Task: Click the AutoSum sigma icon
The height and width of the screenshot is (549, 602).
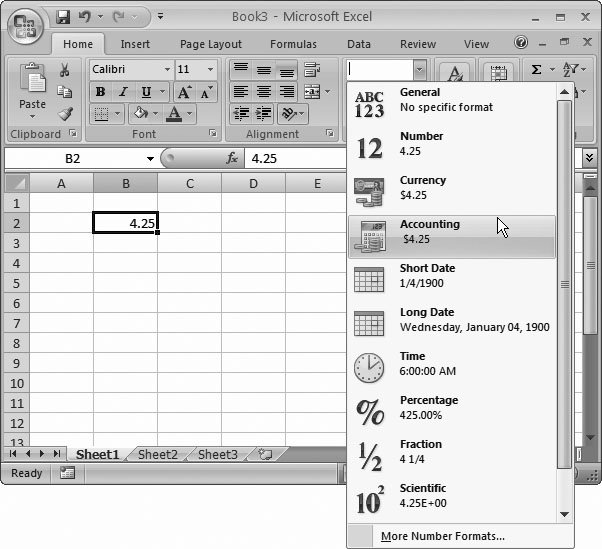Action: [537, 70]
